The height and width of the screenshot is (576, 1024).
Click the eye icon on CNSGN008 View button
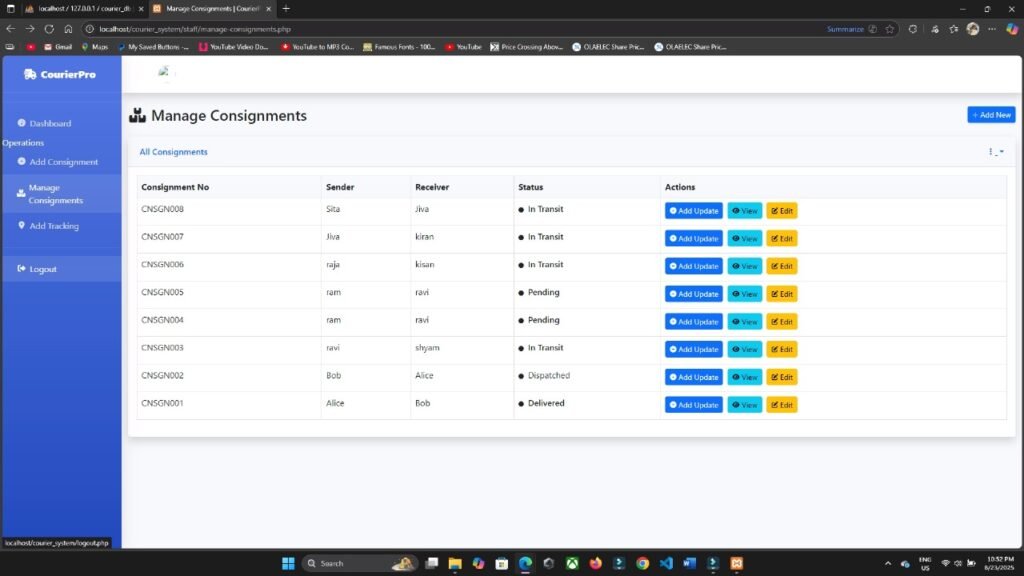pyautogui.click(x=737, y=210)
